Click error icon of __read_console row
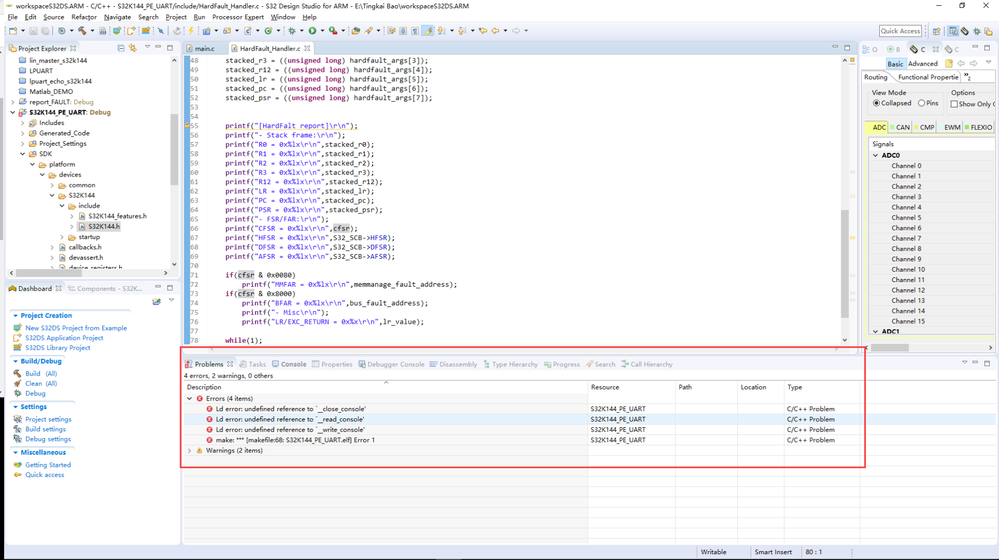 [x=210, y=419]
